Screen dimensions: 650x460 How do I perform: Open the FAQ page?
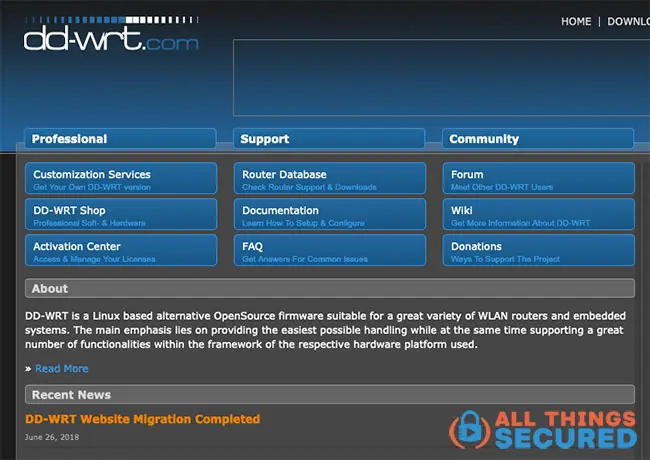click(x=330, y=250)
